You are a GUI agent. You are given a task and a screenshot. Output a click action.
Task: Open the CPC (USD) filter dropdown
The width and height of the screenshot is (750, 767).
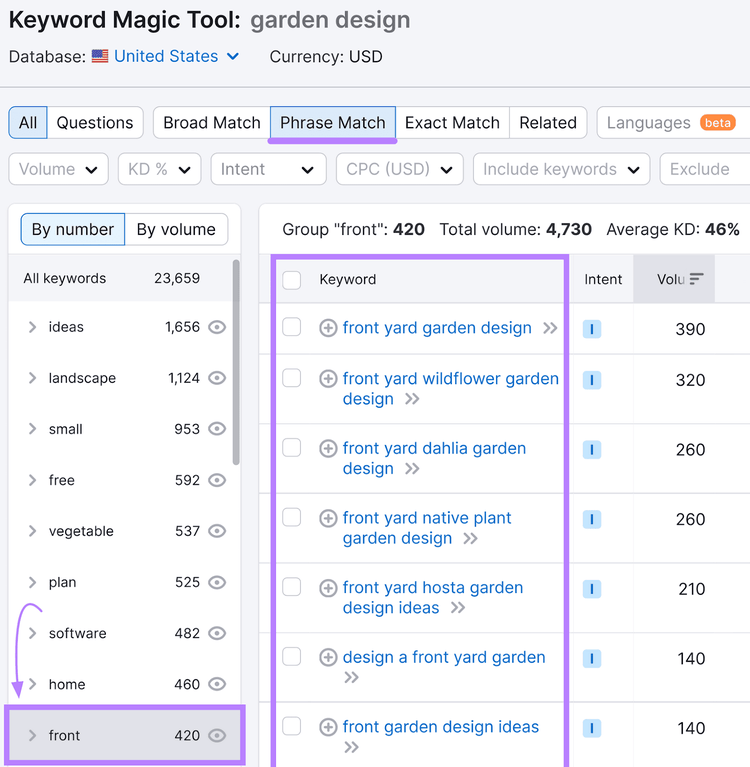coord(399,169)
